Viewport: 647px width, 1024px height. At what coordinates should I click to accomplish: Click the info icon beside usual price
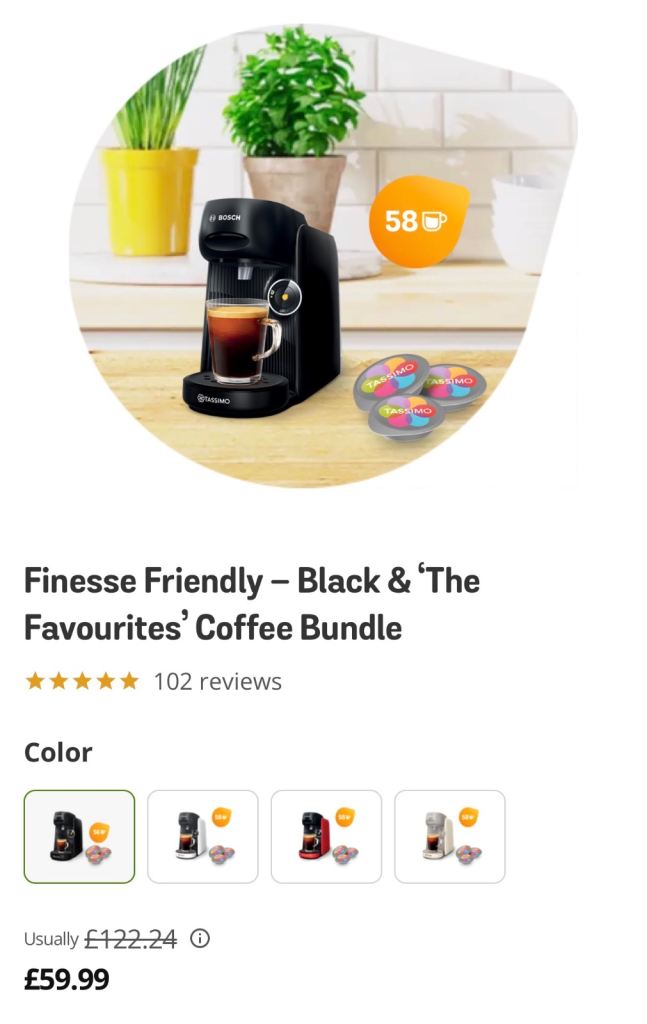(200, 939)
